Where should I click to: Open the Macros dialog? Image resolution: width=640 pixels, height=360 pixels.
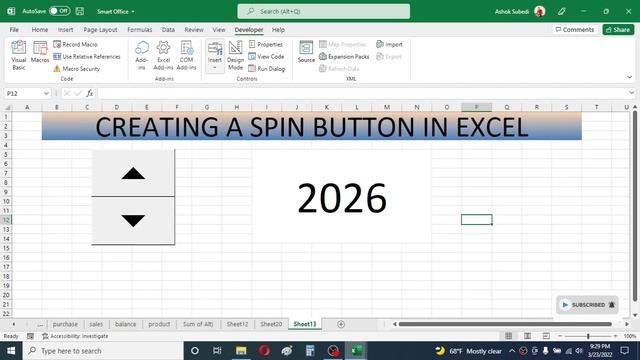40,52
